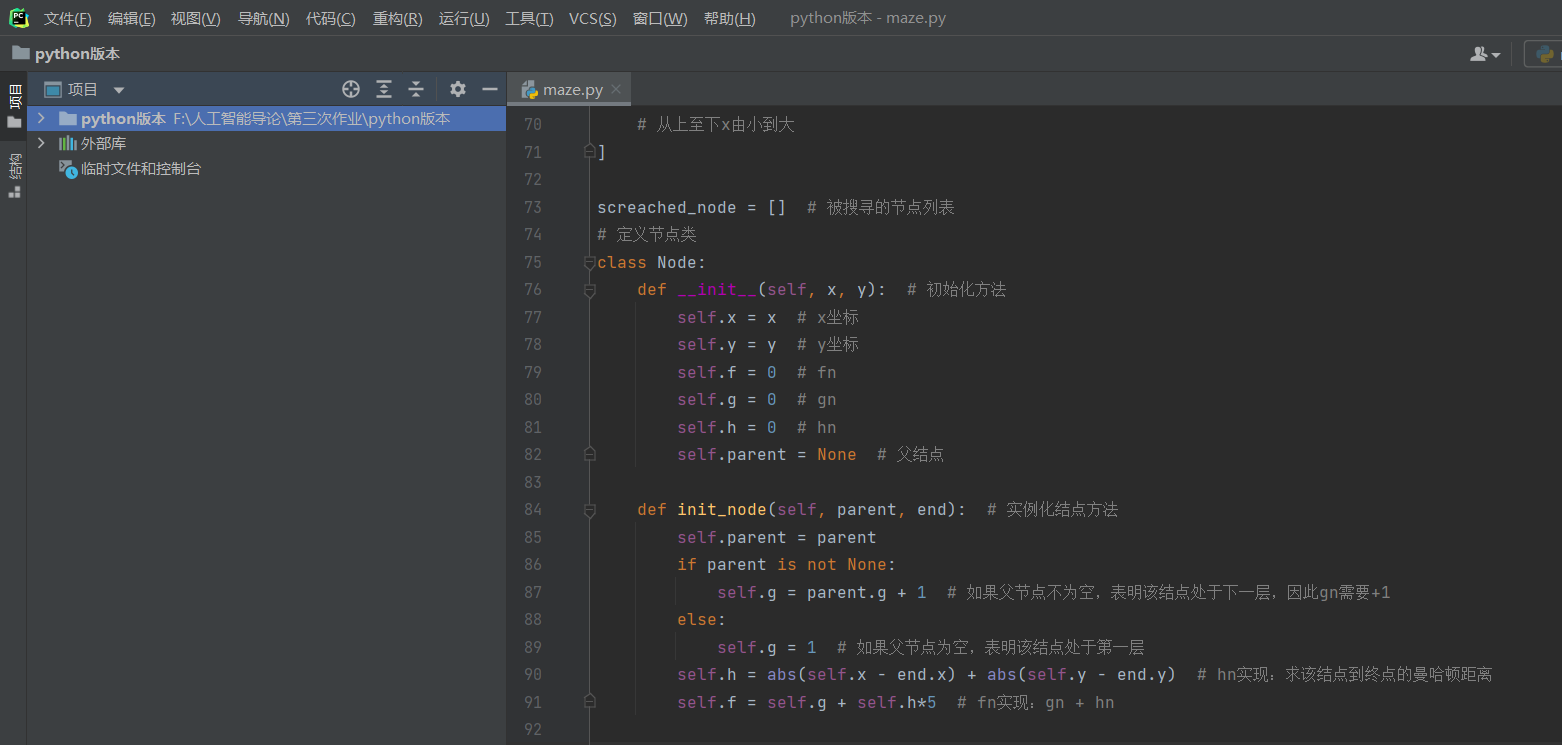Click the Python run configuration selector

(1543, 54)
